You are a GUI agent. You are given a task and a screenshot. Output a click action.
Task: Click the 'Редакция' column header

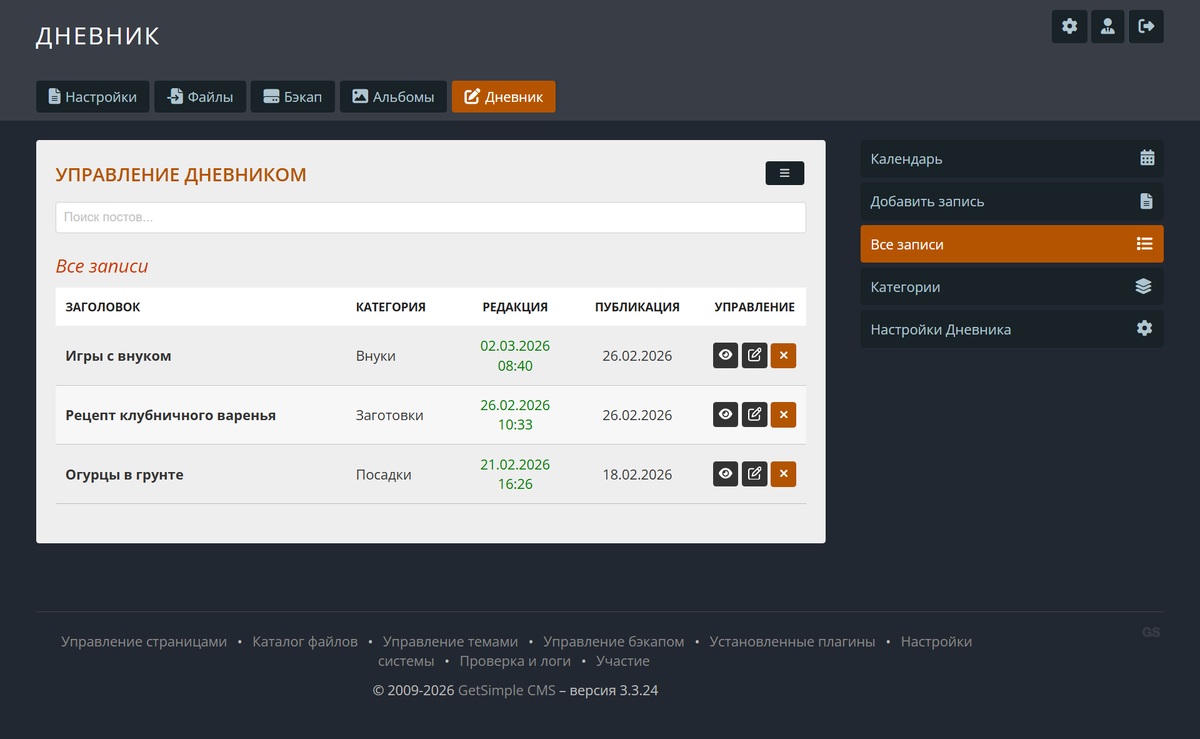(515, 307)
